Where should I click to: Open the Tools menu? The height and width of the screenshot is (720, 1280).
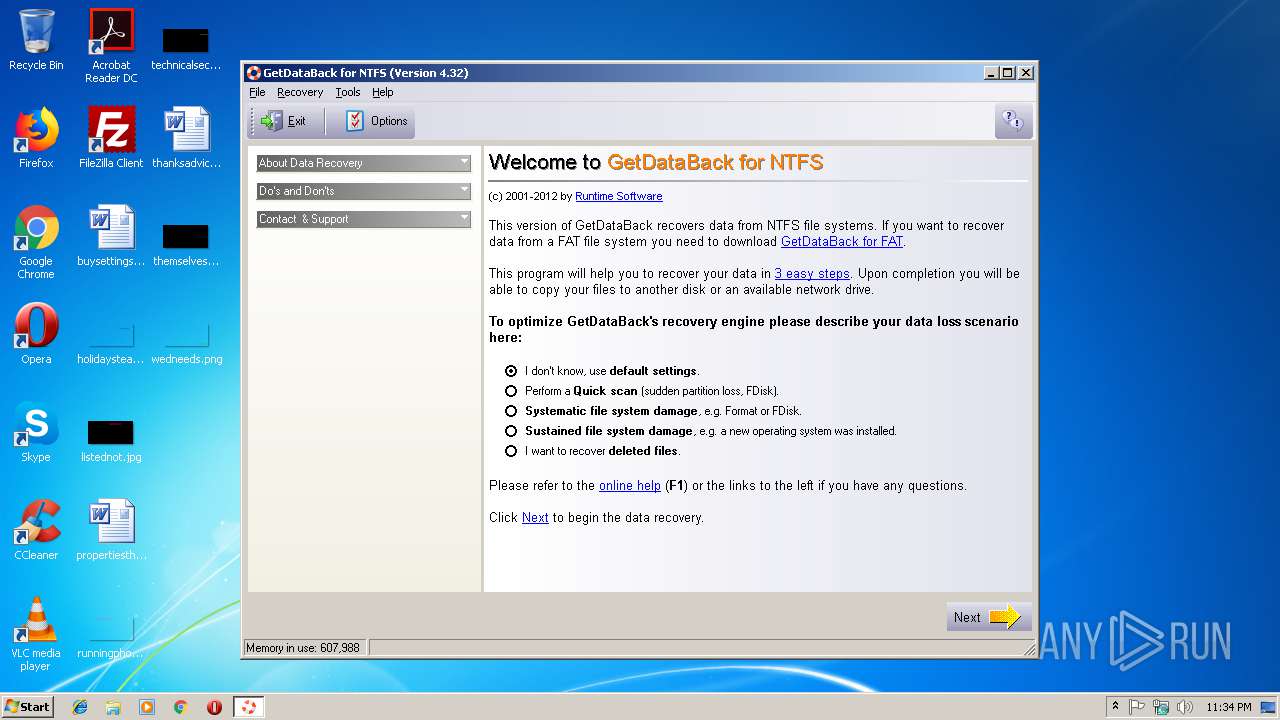[x=348, y=92]
